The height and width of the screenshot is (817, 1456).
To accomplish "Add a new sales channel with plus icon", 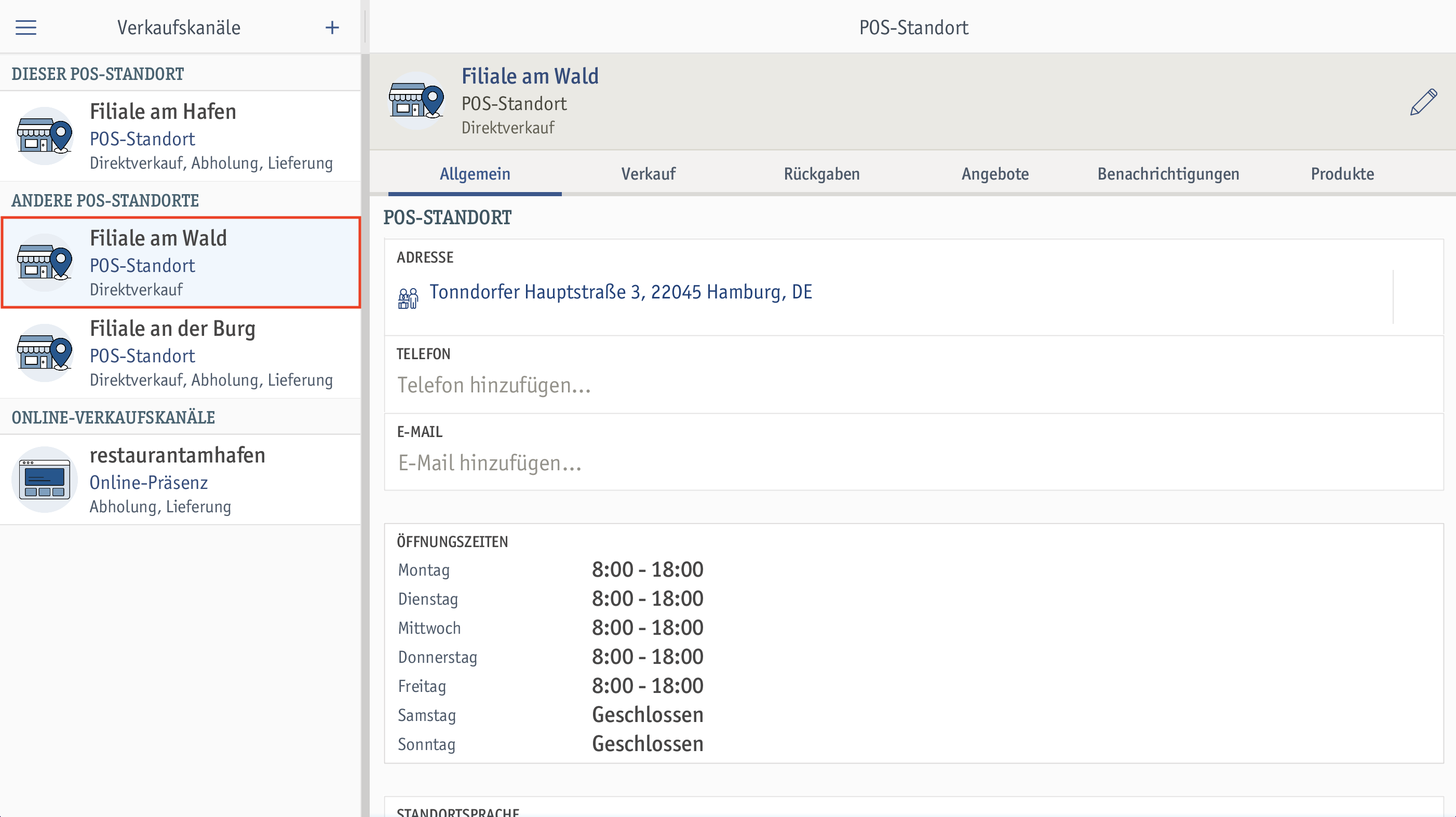I will pos(332,27).
